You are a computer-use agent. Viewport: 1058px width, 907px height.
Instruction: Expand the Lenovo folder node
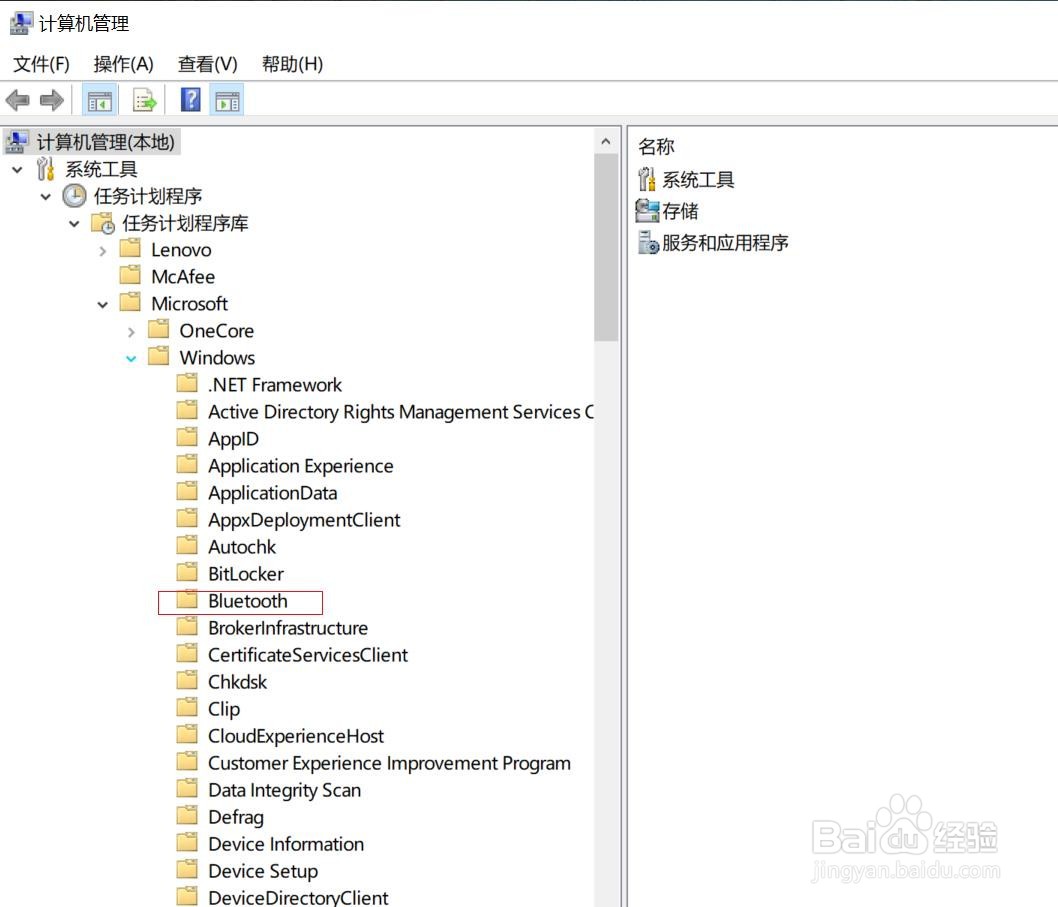point(103,251)
